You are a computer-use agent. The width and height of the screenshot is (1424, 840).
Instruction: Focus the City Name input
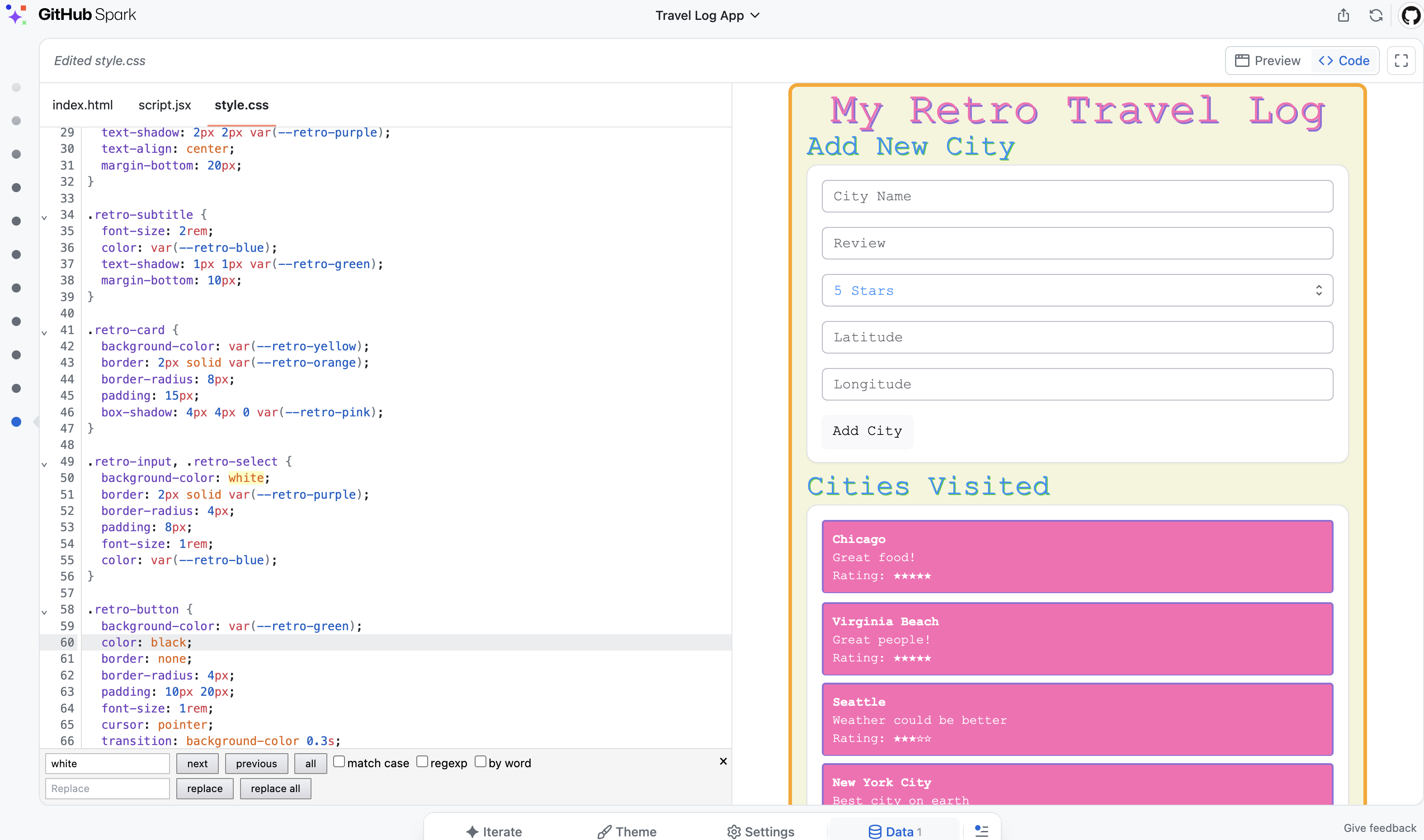pyautogui.click(x=1077, y=196)
